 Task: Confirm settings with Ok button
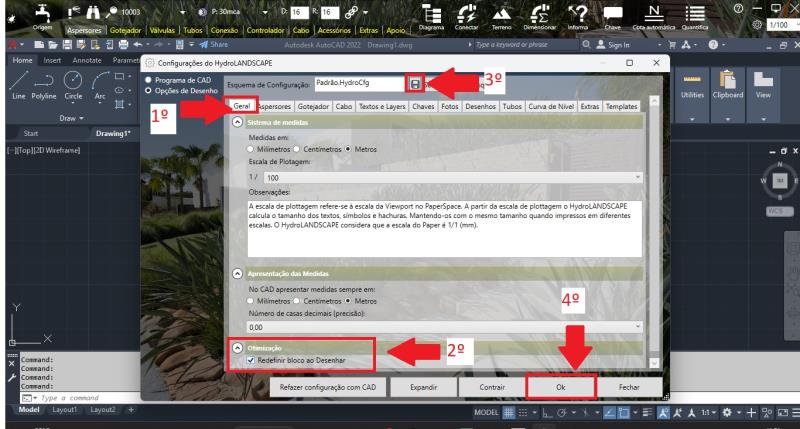tap(561, 387)
